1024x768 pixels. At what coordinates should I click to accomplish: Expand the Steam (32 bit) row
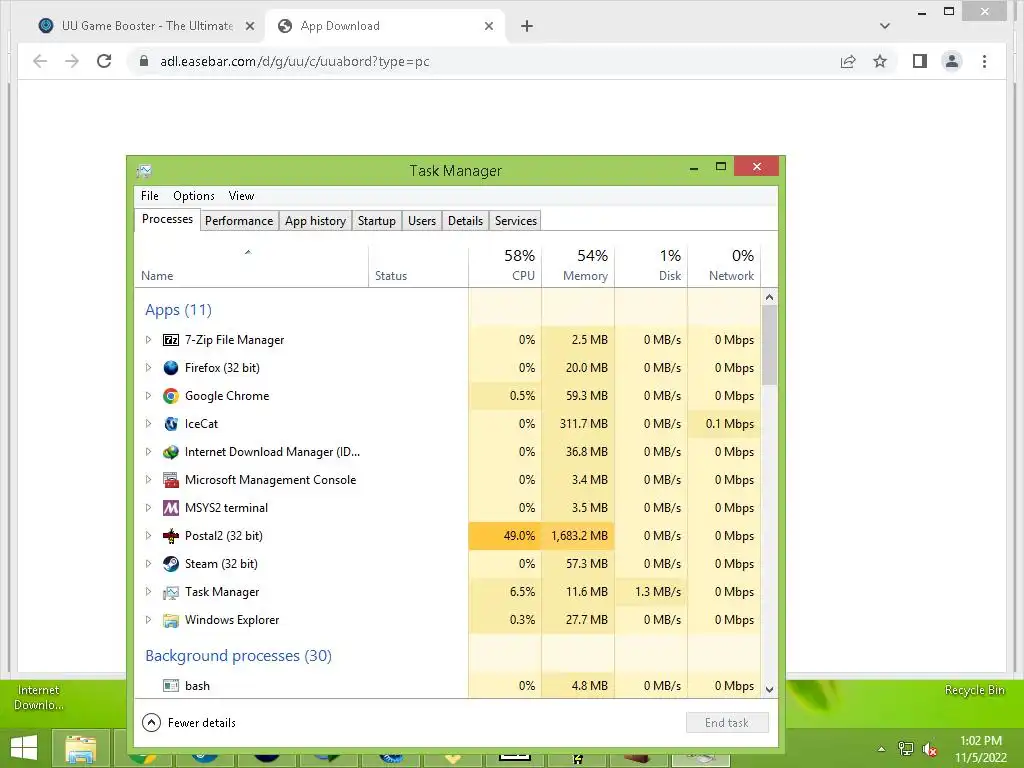pos(148,564)
